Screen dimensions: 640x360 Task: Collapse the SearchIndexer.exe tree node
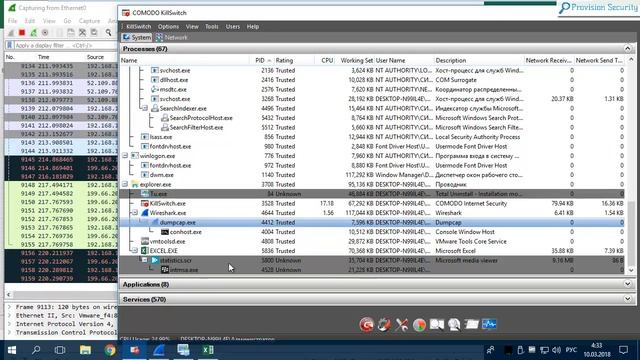click(x=145, y=108)
